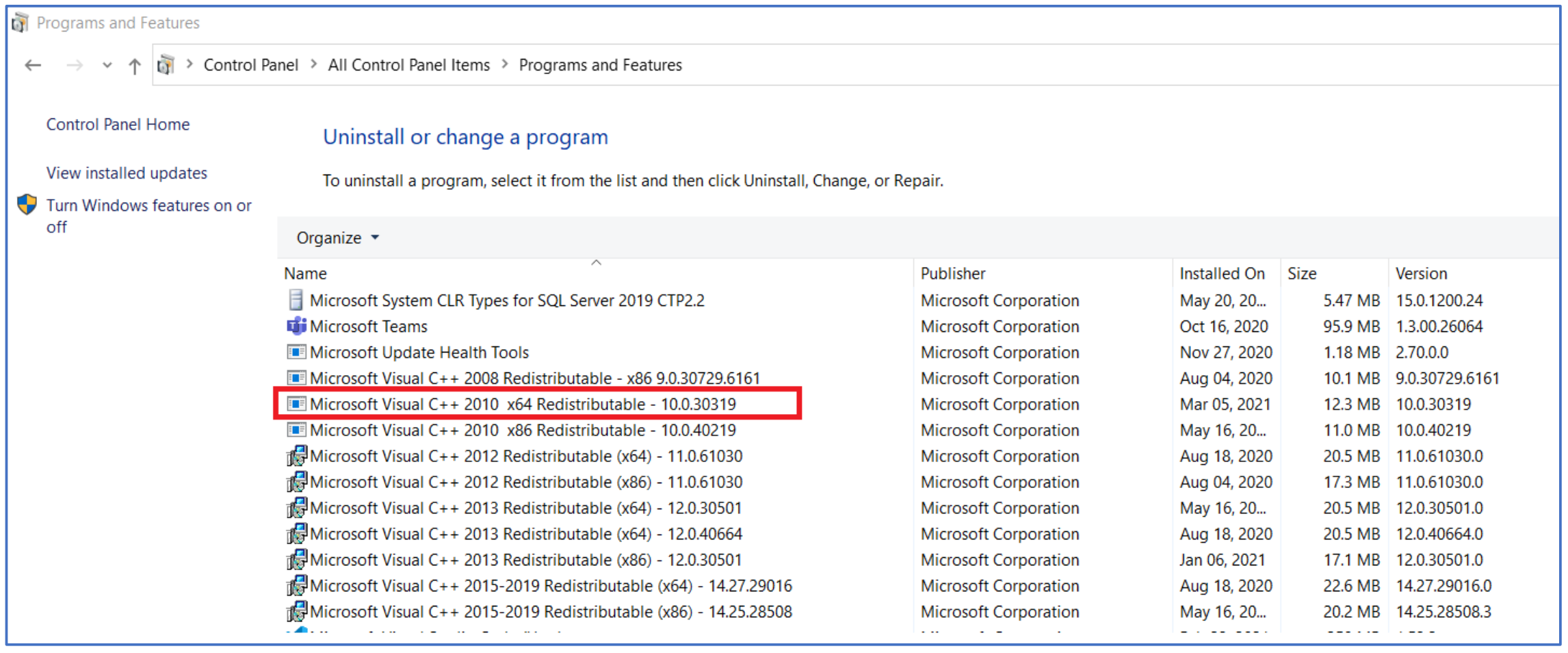The image size is (1568, 653).
Task: Select Visual C++ 2010 x64 Redistributable 10.0.30319
Action: click(523, 405)
